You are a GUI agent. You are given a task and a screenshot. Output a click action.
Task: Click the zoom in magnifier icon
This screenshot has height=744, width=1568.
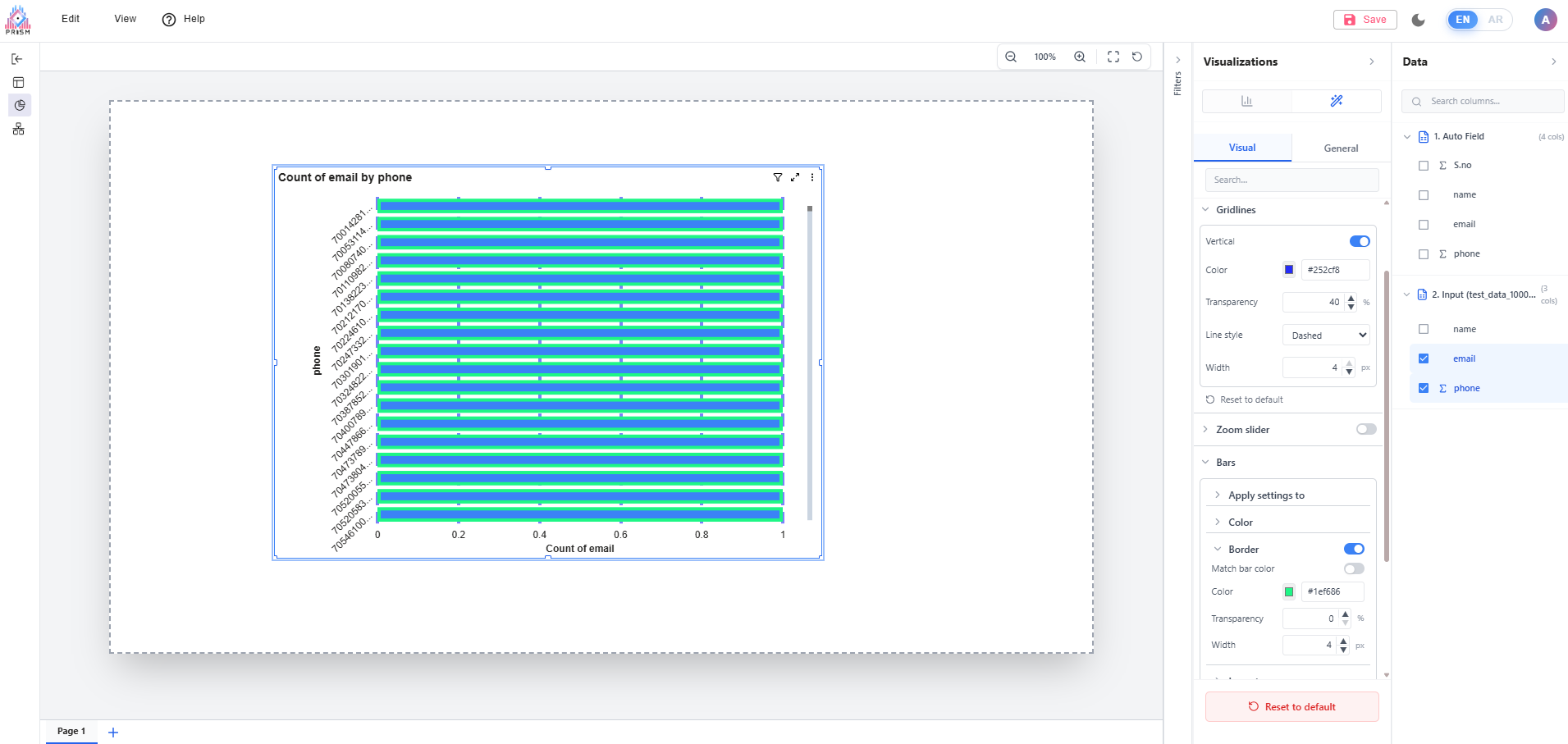(x=1080, y=57)
